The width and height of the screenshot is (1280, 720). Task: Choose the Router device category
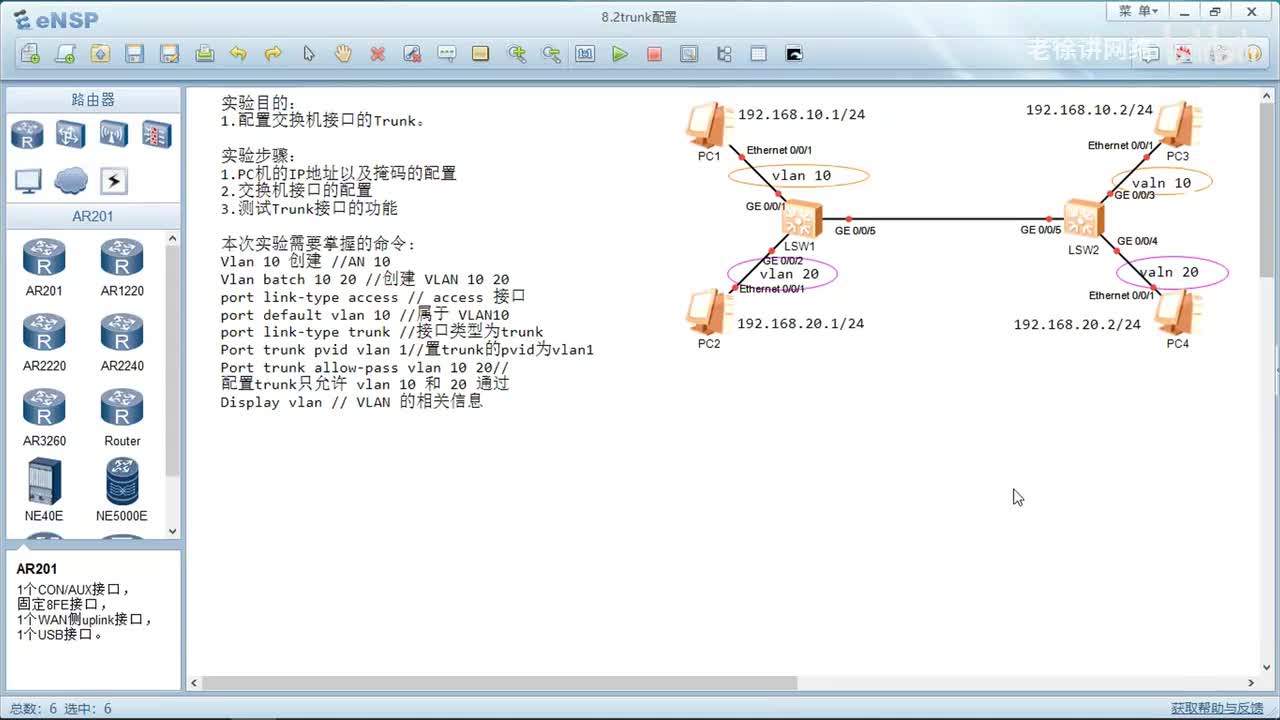28,134
